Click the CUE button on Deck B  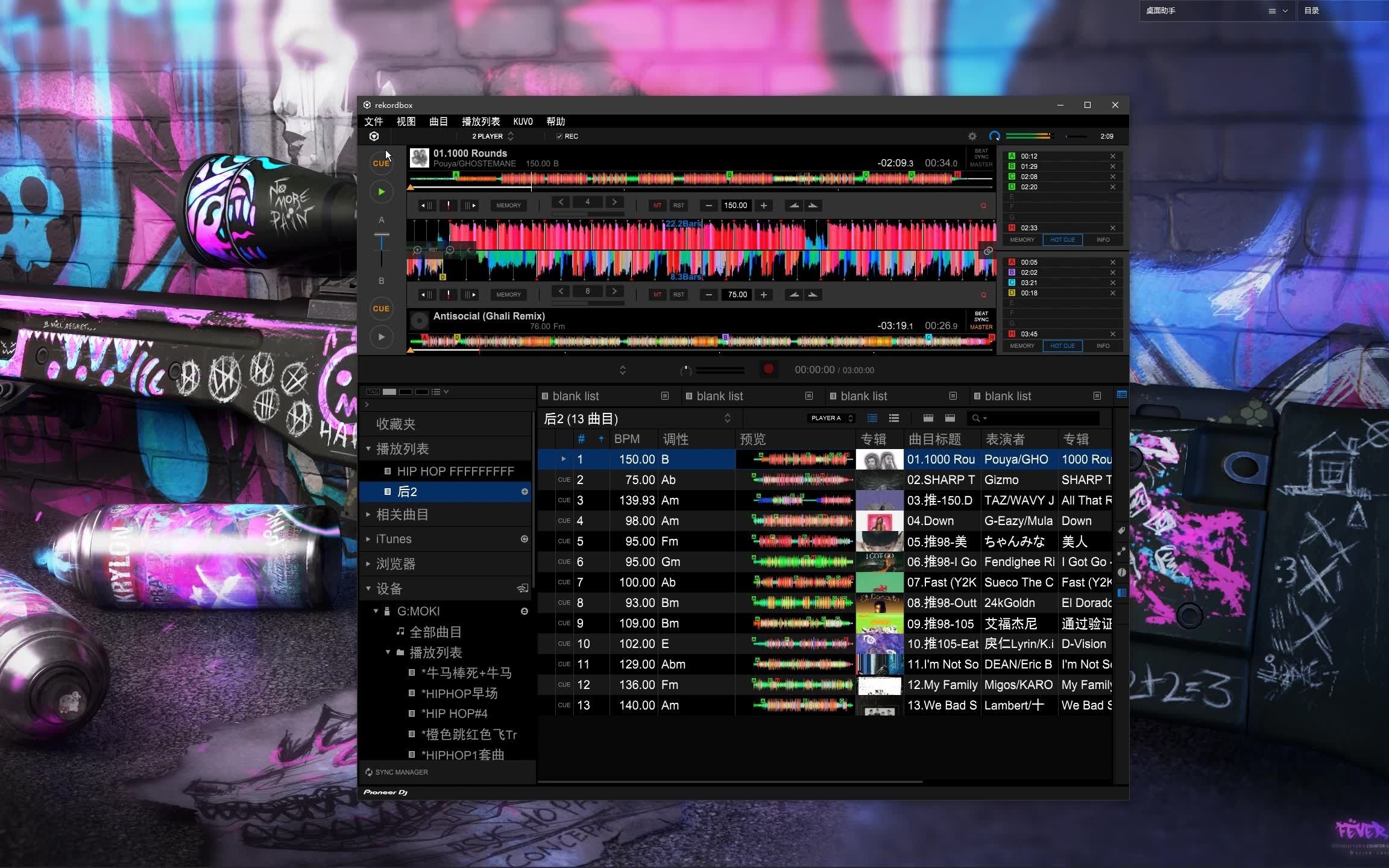380,309
